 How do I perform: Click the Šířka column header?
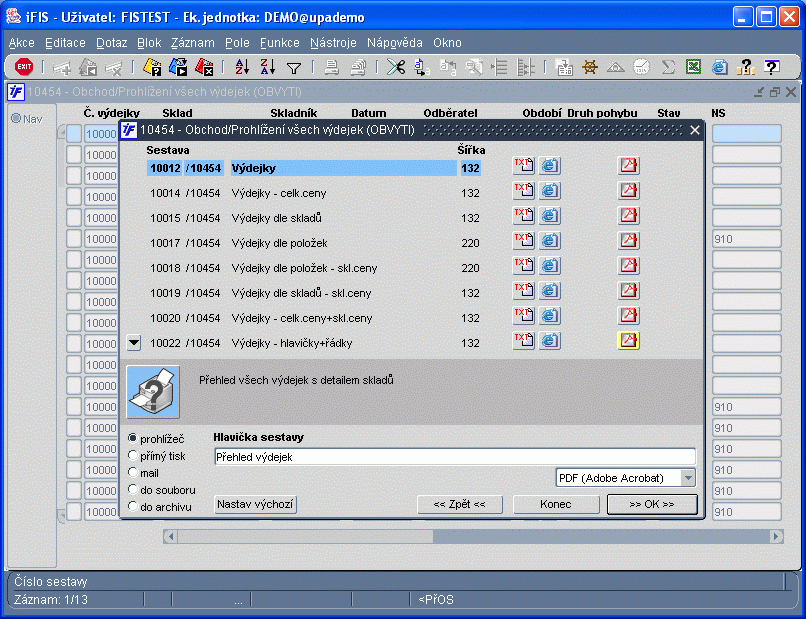click(471, 150)
